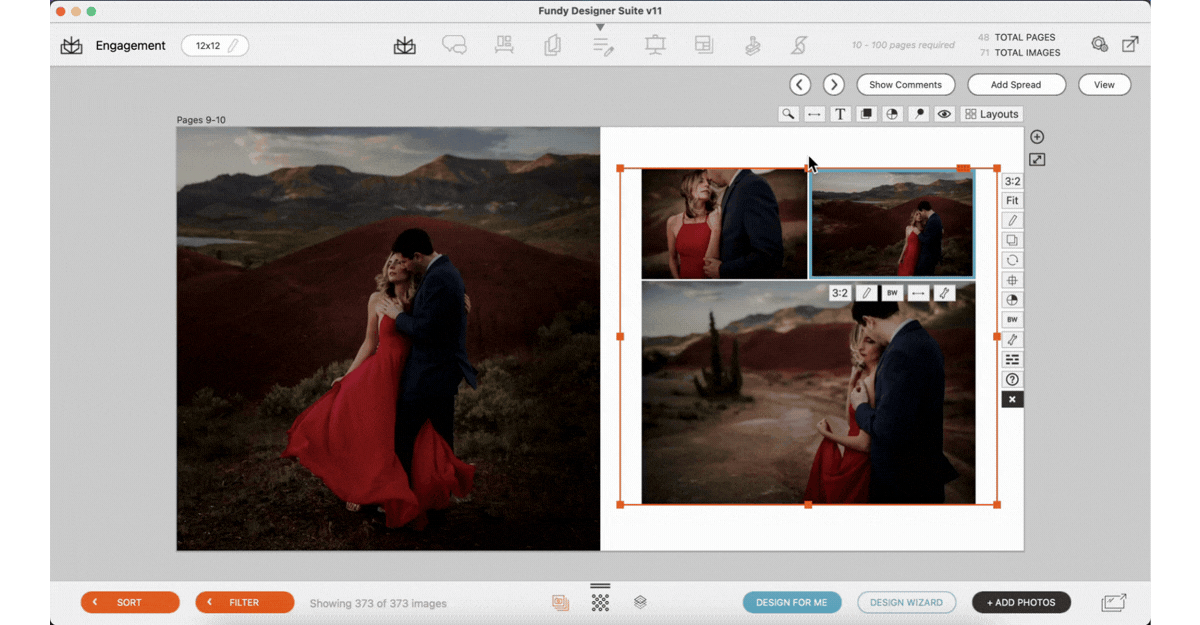Open the presentation easel icon
Viewport: 1200px width, 625px height.
pos(655,45)
